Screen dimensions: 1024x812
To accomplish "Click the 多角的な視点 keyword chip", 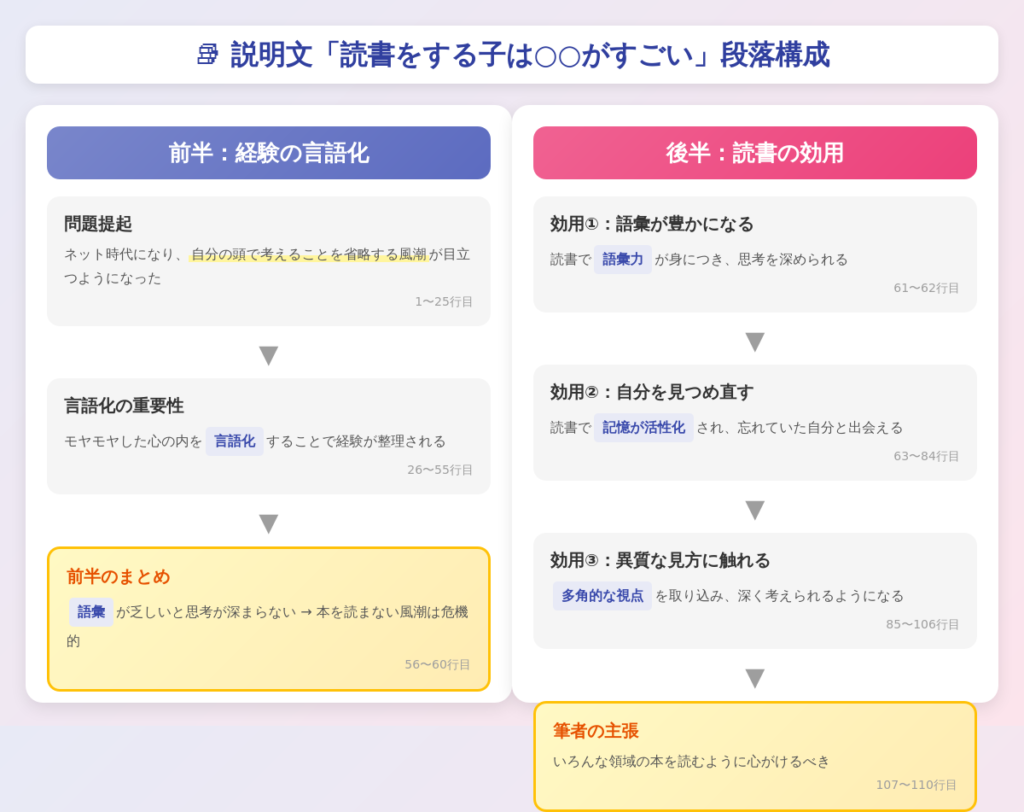I will [x=602, y=595].
